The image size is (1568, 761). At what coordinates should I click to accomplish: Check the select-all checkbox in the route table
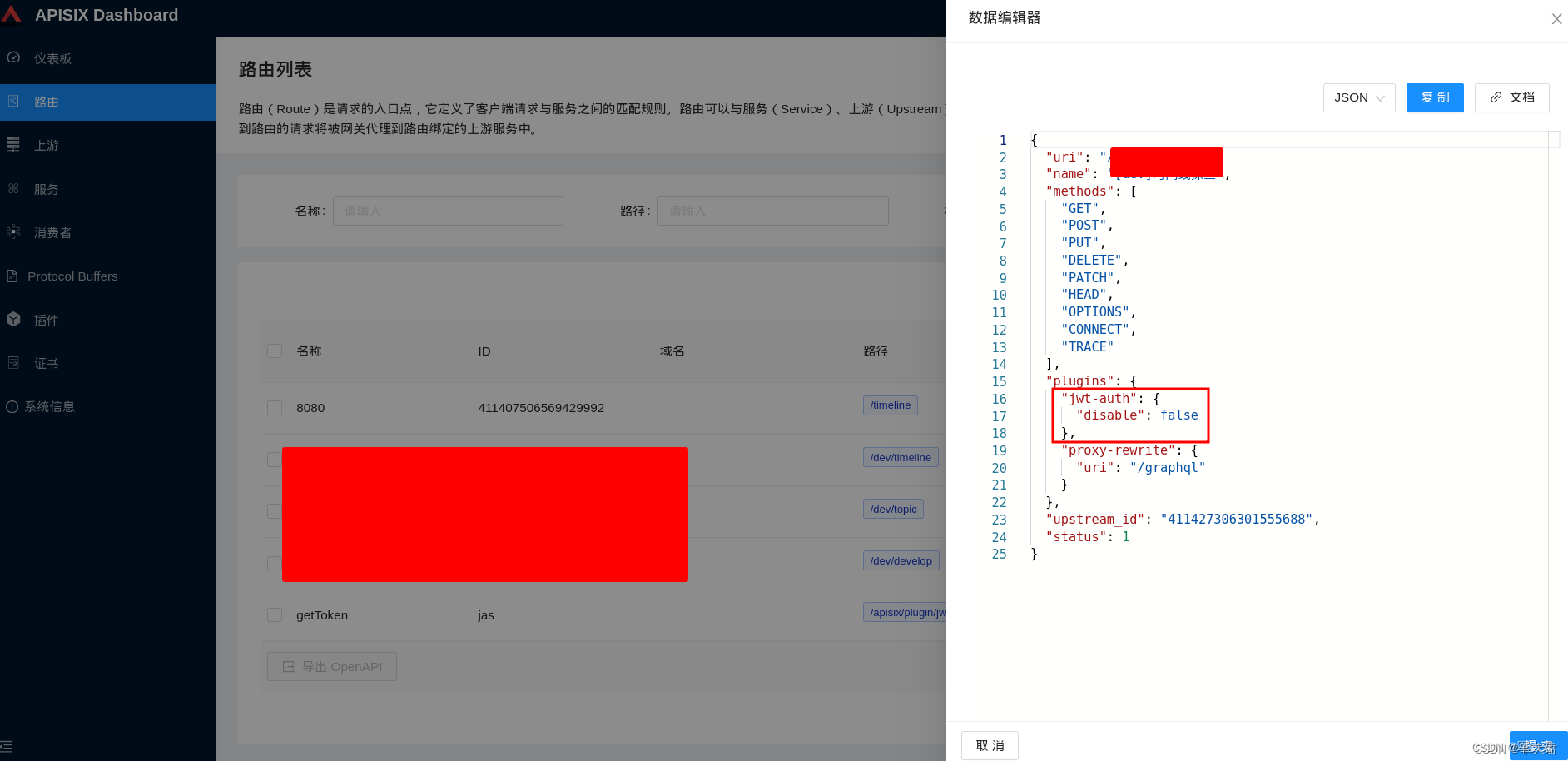click(x=275, y=351)
